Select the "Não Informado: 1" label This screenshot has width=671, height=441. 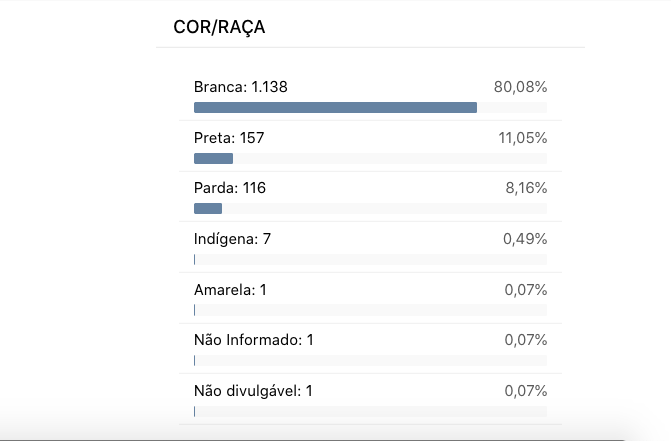pyautogui.click(x=253, y=340)
